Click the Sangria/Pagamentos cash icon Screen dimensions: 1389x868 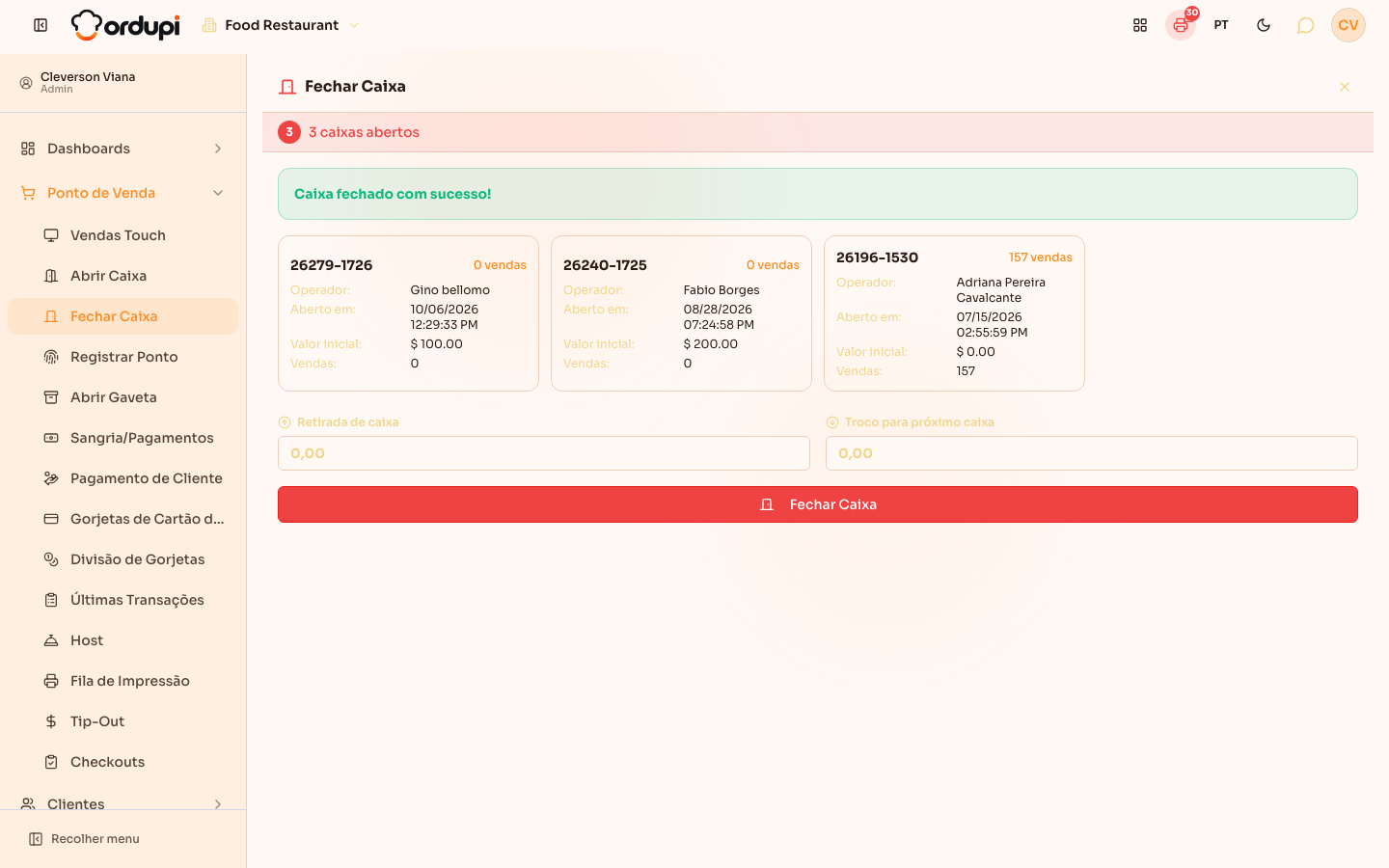(51, 438)
